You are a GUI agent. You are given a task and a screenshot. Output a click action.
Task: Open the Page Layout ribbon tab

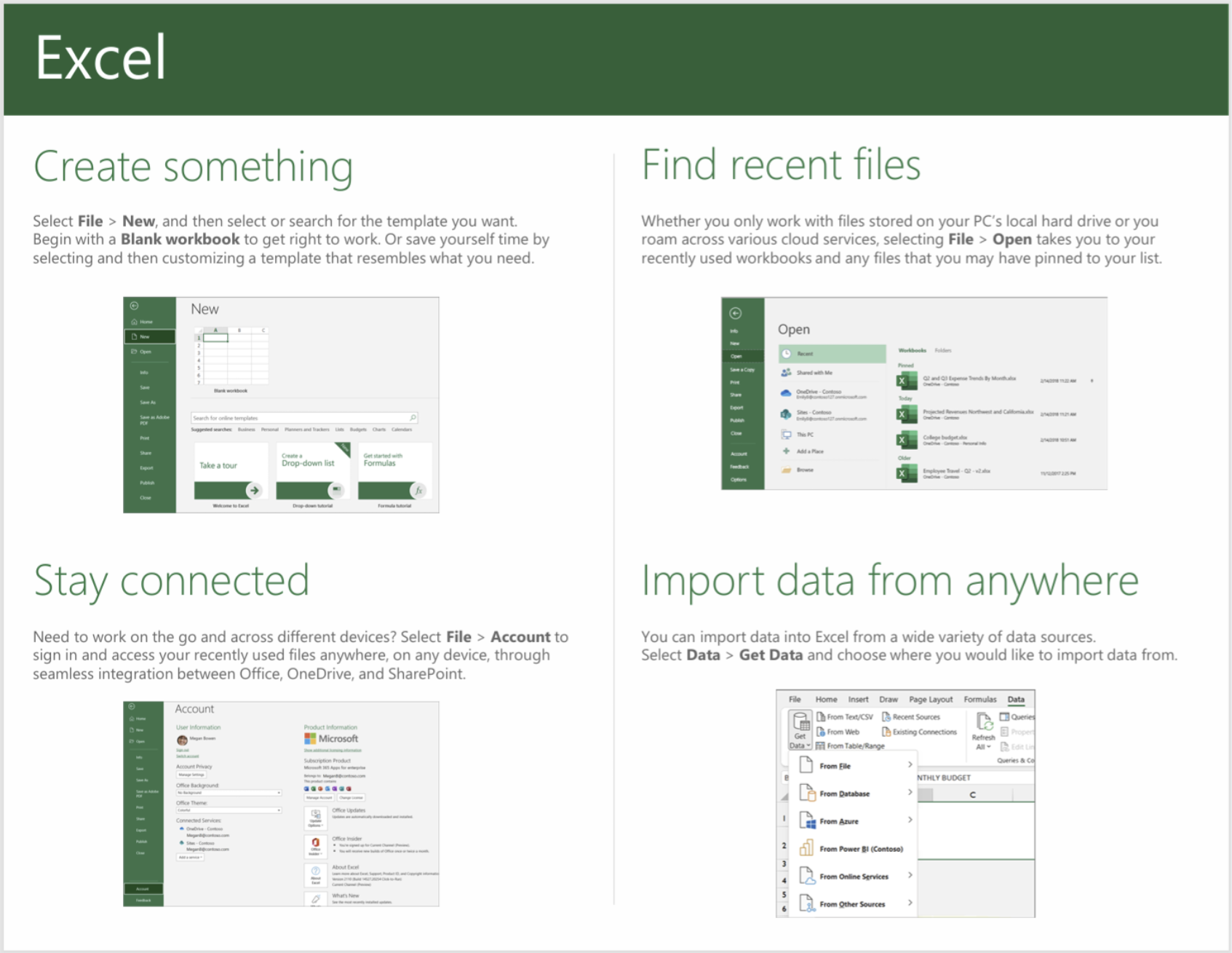click(930, 700)
